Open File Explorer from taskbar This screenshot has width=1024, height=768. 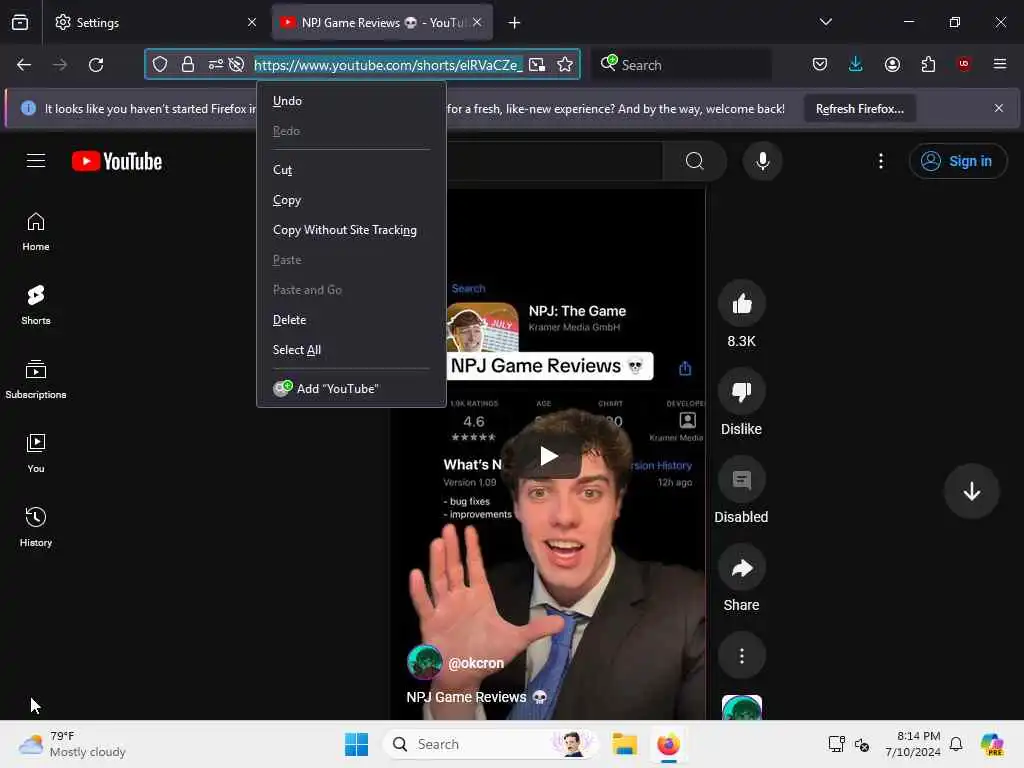pos(624,744)
